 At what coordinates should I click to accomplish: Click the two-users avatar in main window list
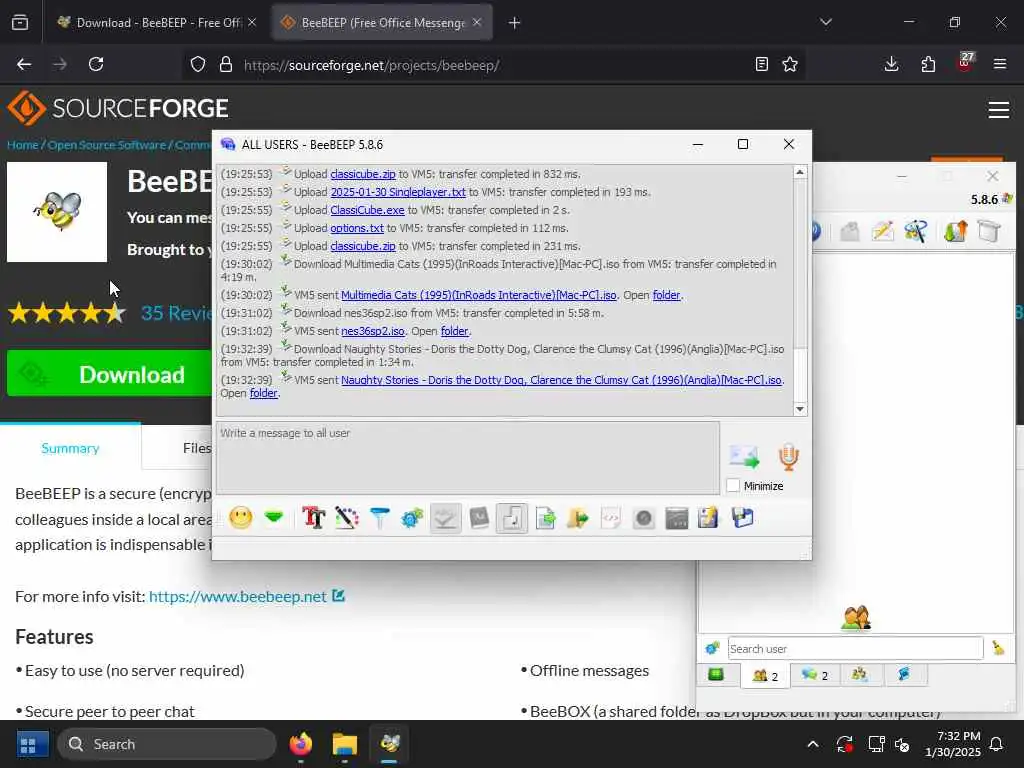(856, 618)
